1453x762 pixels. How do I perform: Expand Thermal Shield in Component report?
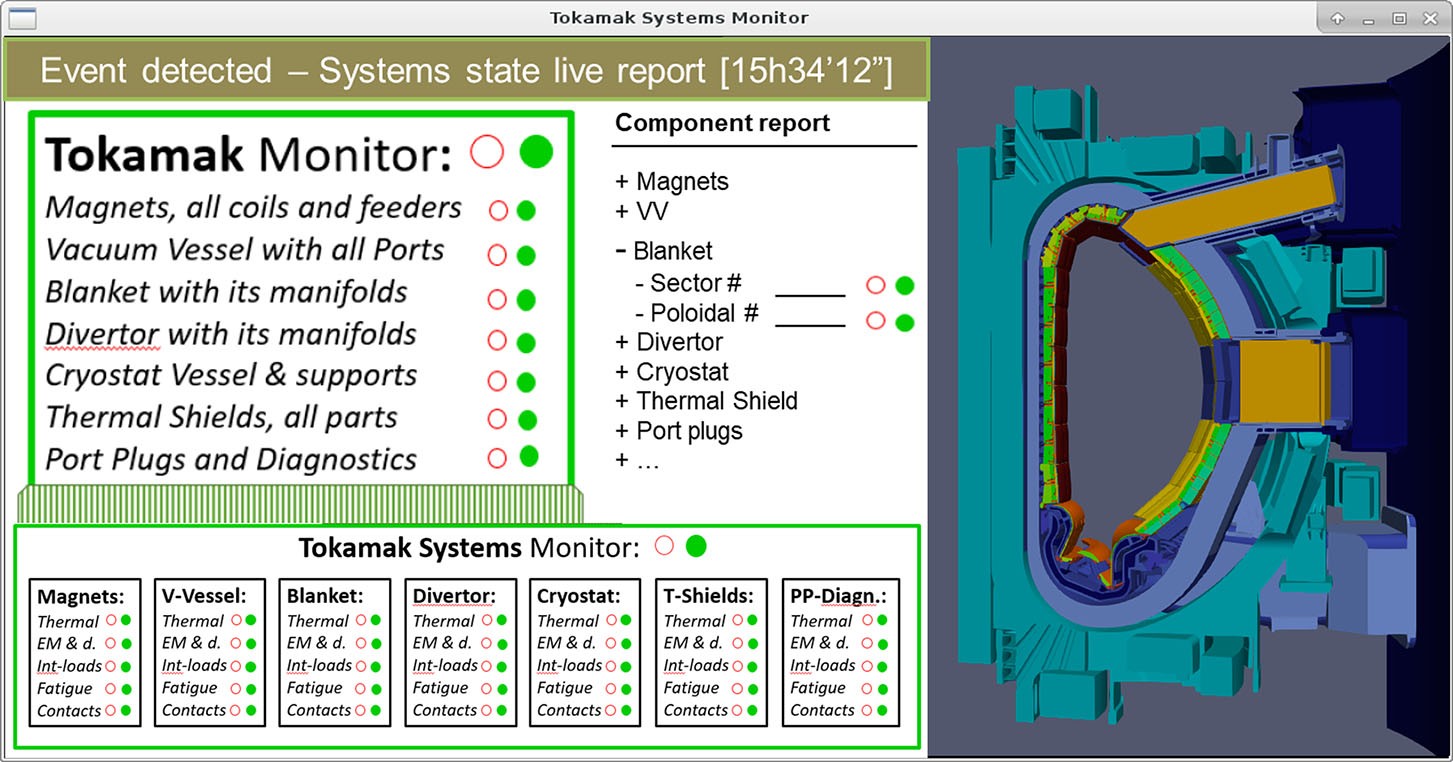coord(622,401)
